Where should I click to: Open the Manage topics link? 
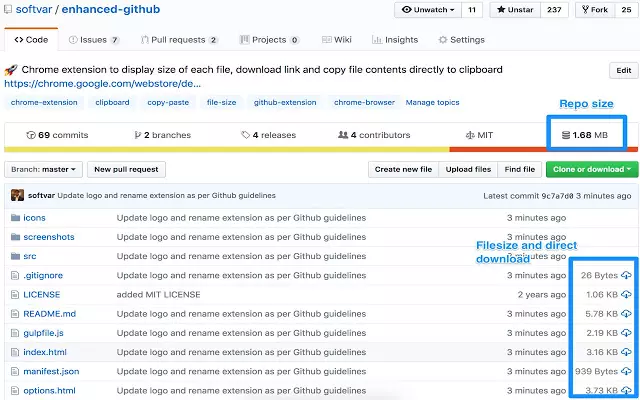(x=432, y=102)
